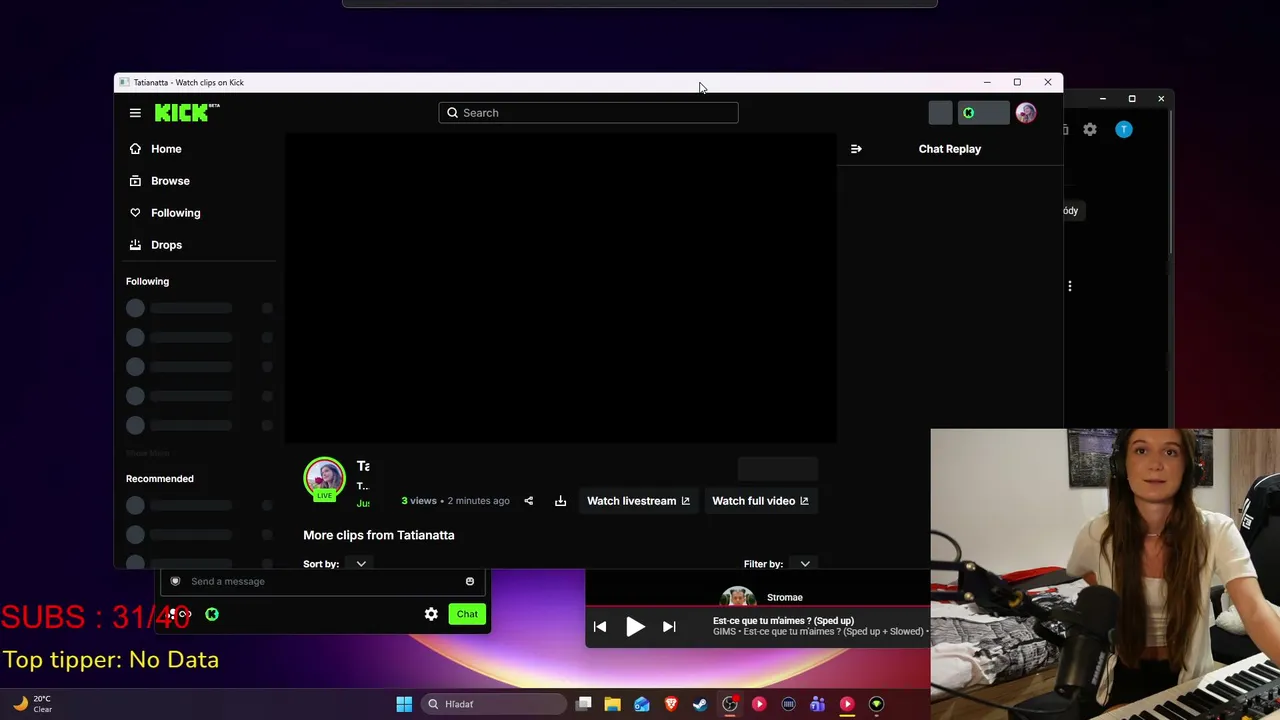
Task: Download this clip
Action: click(x=560, y=501)
